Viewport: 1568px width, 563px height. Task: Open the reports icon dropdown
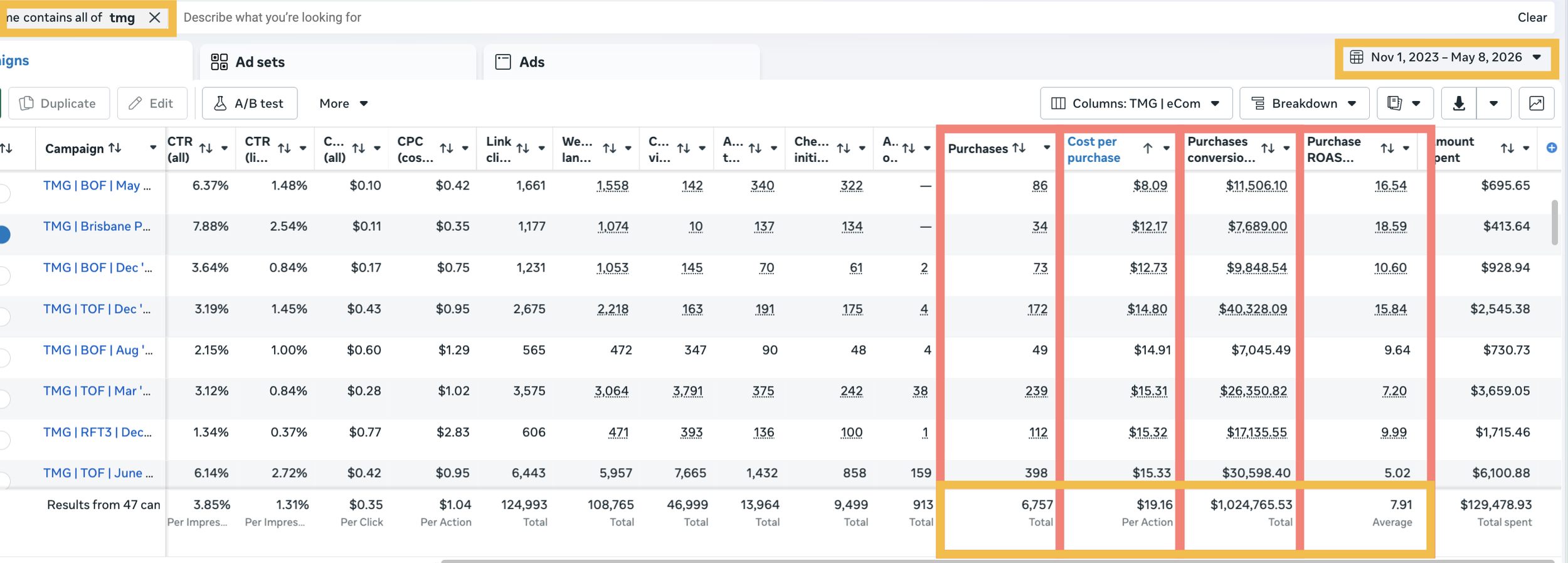click(1405, 104)
